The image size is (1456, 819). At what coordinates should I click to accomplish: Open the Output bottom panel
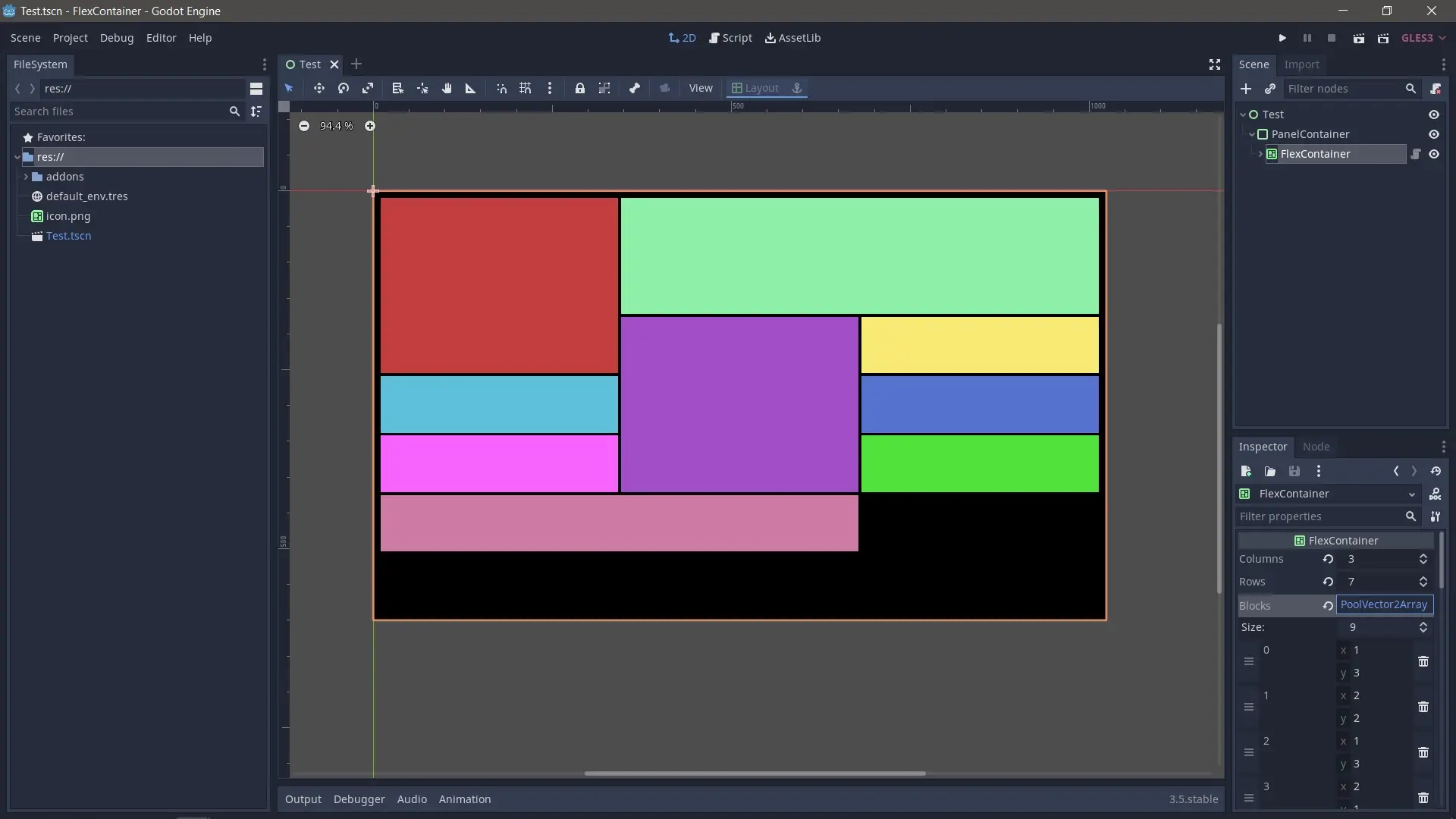[303, 799]
